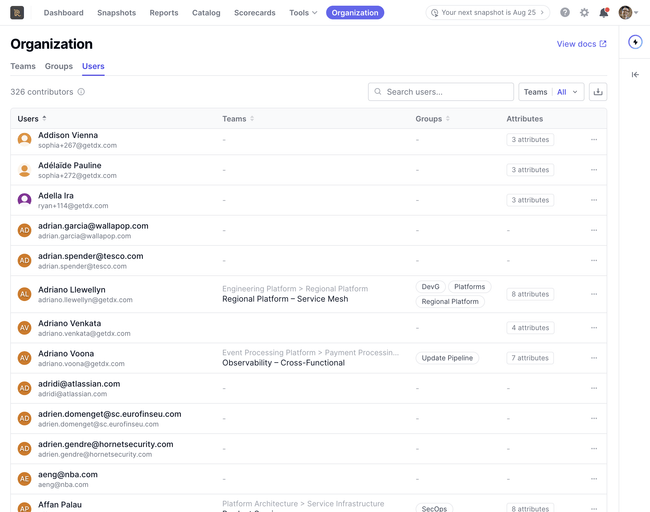Open the notifications bell
This screenshot has width=650, height=512.
pyautogui.click(x=604, y=13)
